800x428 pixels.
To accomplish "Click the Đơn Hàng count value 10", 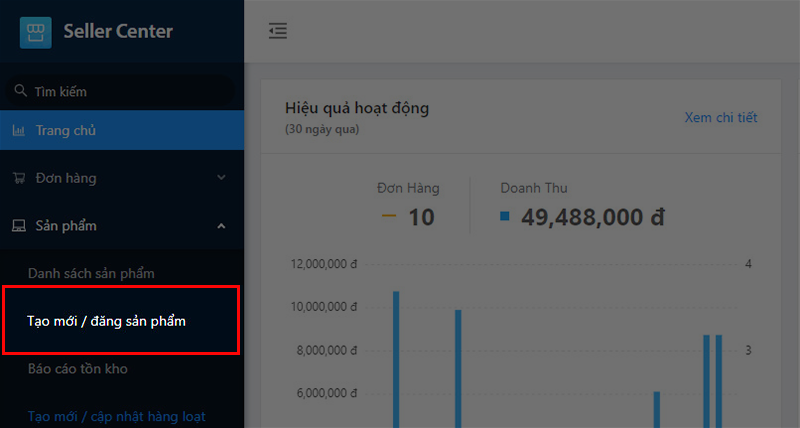I will 421,217.
